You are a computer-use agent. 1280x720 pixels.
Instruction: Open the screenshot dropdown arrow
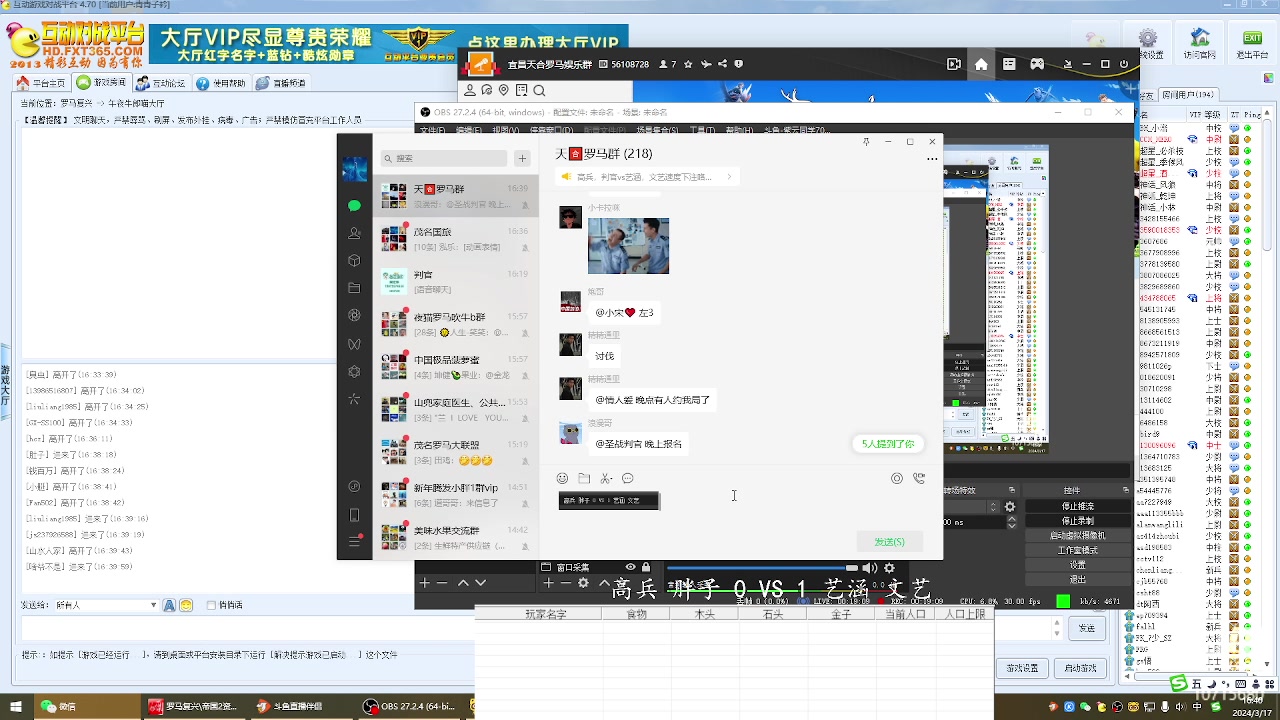coord(612,478)
